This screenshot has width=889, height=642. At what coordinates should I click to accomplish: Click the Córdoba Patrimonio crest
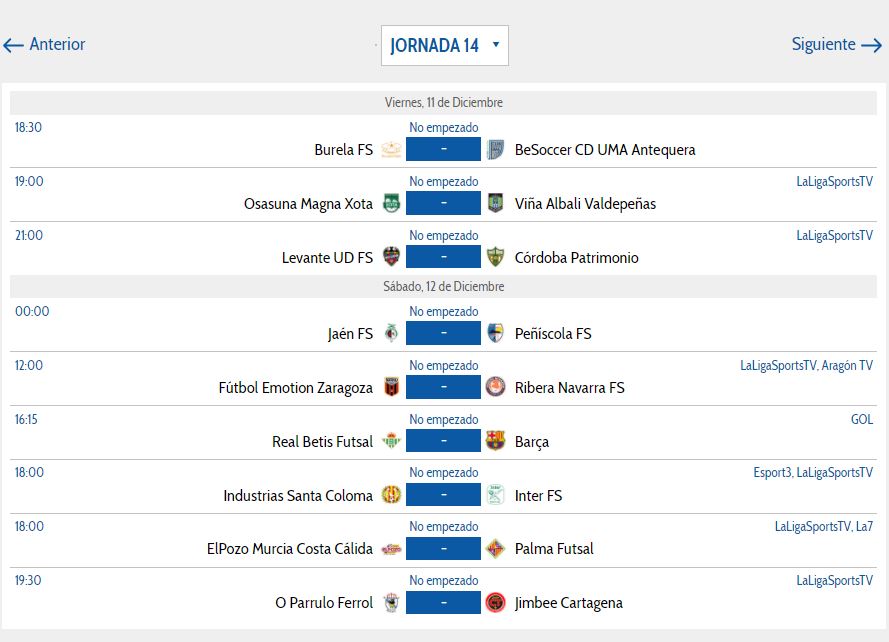coord(495,258)
